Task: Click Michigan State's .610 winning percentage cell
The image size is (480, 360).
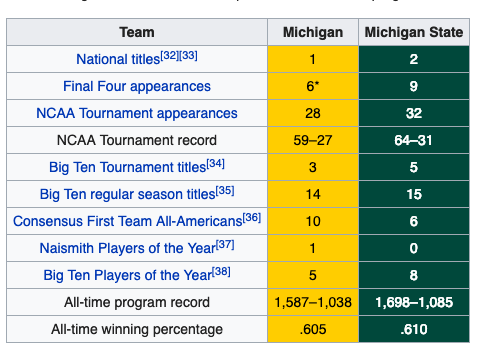Action: coord(414,329)
